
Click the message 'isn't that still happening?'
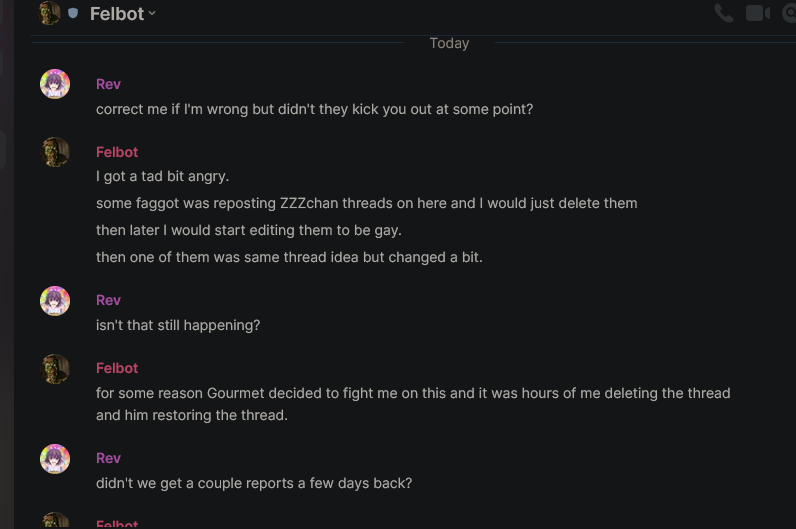pyautogui.click(x=178, y=325)
